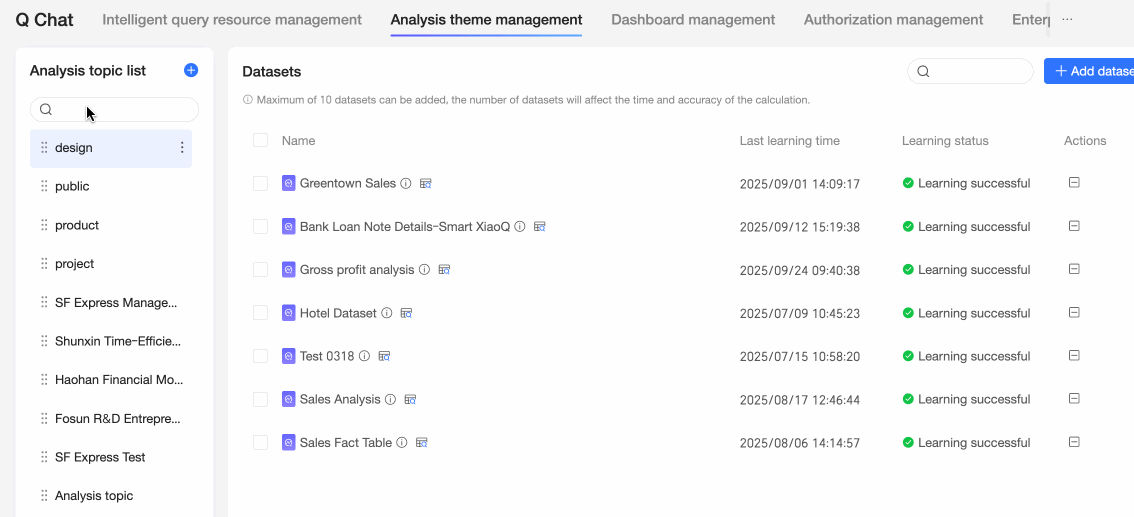Screen dimensions: 1134x517
Task: Select checkbox for Bank Loan Note Details dataset
Action: [260, 227]
